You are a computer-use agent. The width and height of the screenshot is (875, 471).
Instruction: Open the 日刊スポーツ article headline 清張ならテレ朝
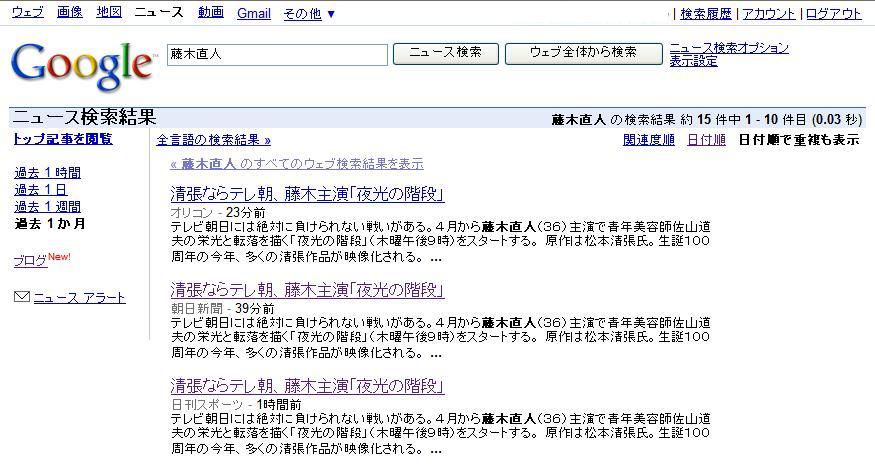coord(307,386)
